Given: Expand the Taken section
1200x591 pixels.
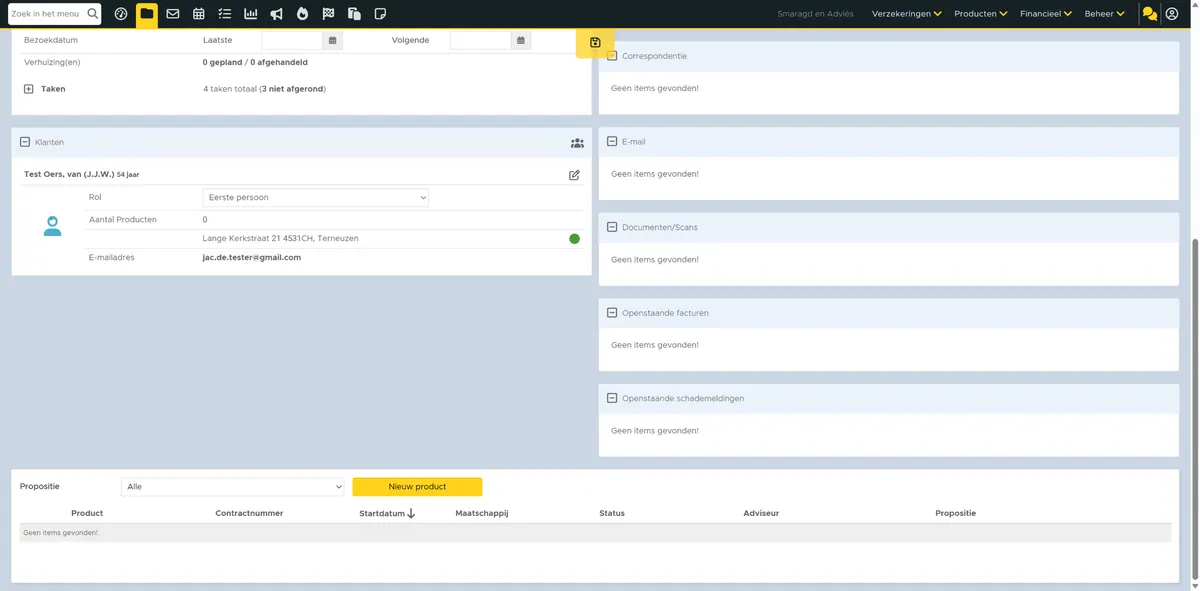Looking at the screenshot, I should click(x=28, y=89).
